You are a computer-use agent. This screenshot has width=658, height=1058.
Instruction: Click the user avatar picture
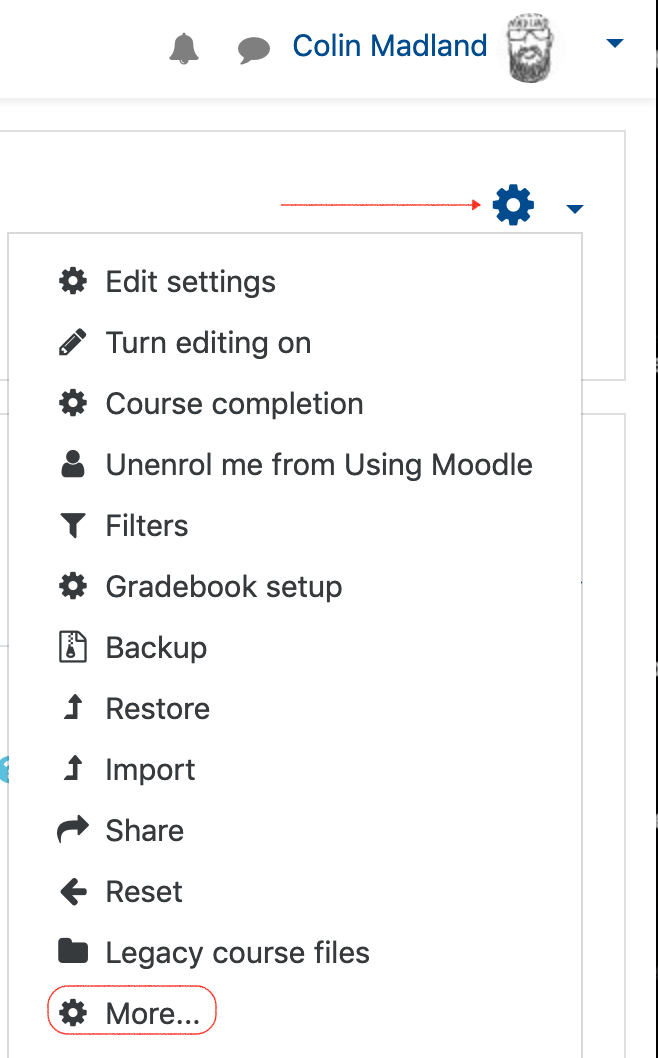pos(531,48)
